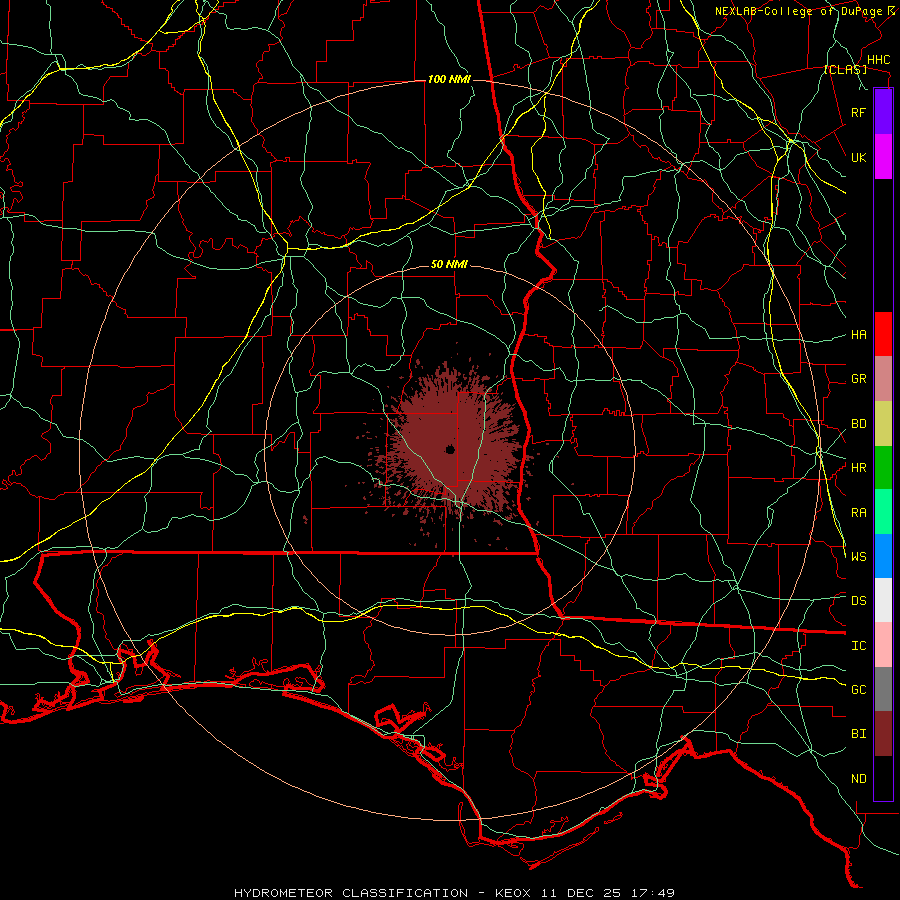Click the "HR" legend label
The image size is (900, 900).
point(859,468)
